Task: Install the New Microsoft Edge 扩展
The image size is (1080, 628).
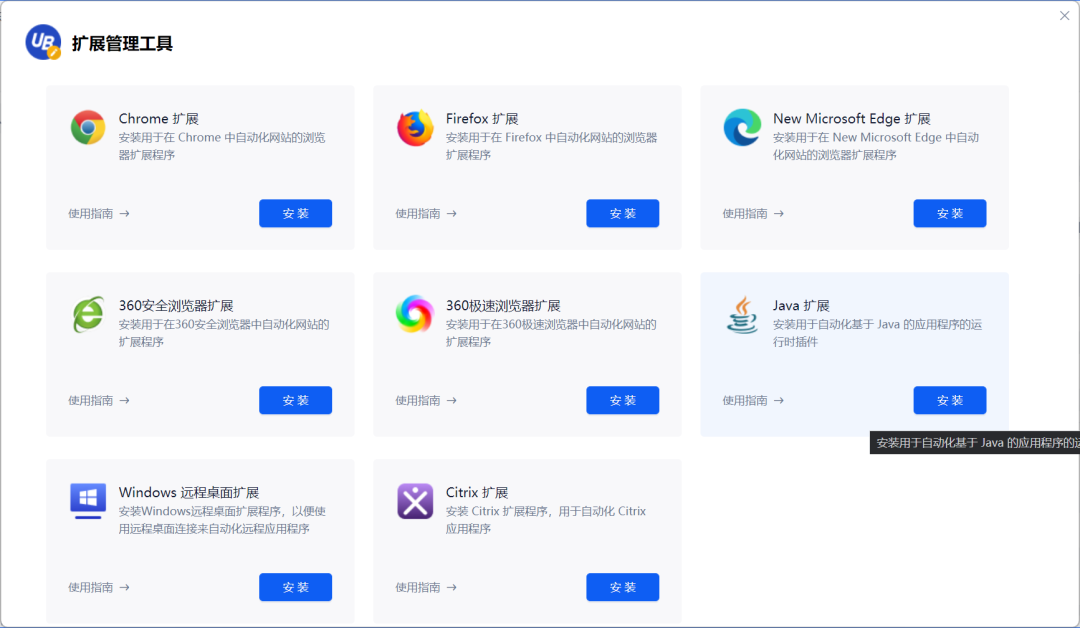Action: (x=950, y=213)
